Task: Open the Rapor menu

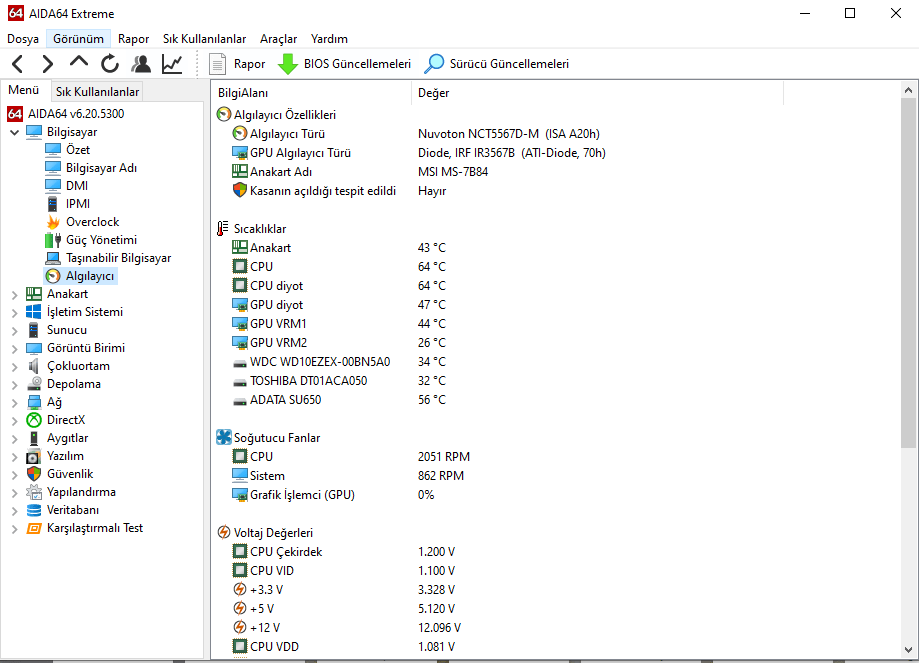Action: (x=134, y=39)
